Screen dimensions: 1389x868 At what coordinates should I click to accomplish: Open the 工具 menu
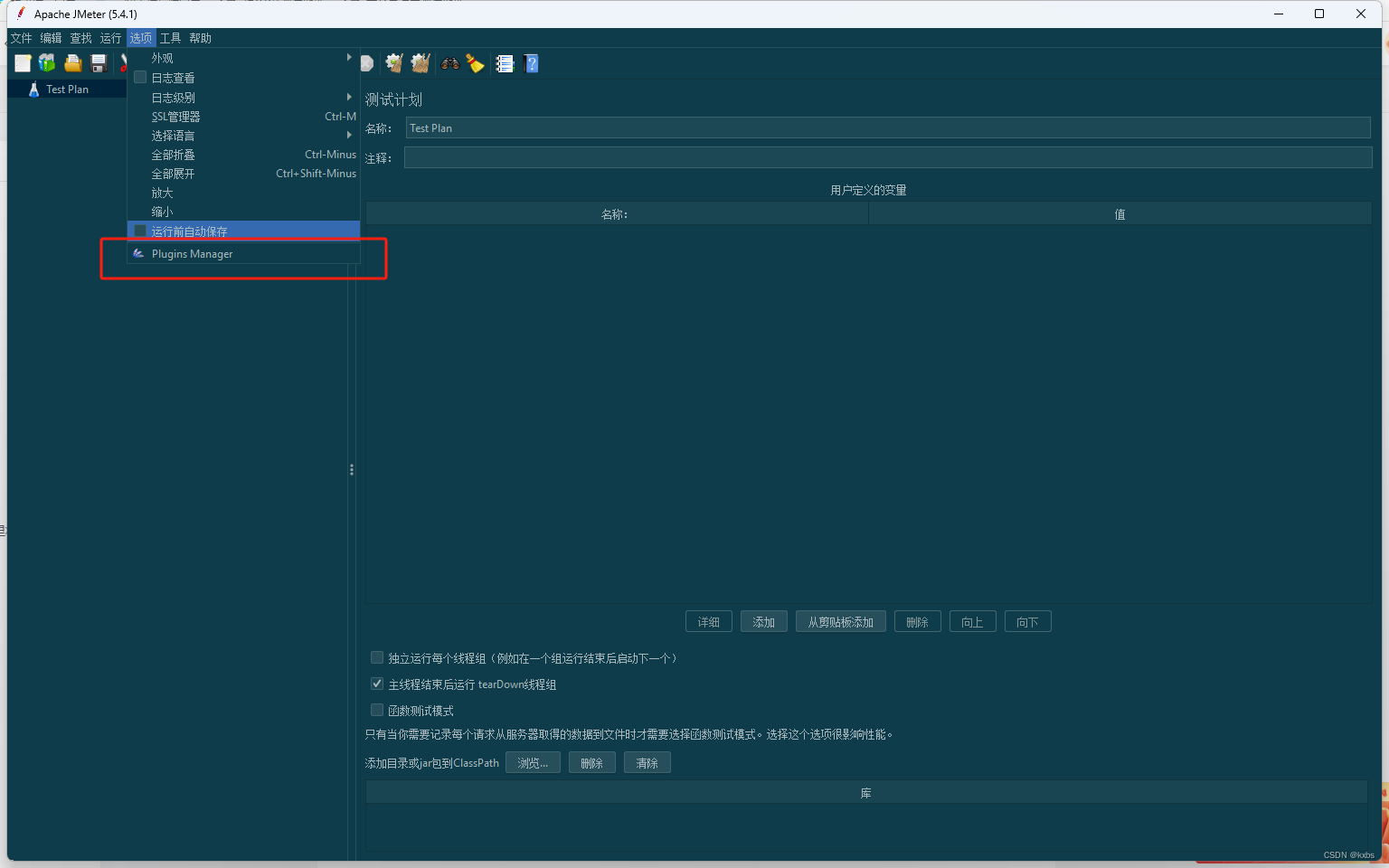[171, 38]
